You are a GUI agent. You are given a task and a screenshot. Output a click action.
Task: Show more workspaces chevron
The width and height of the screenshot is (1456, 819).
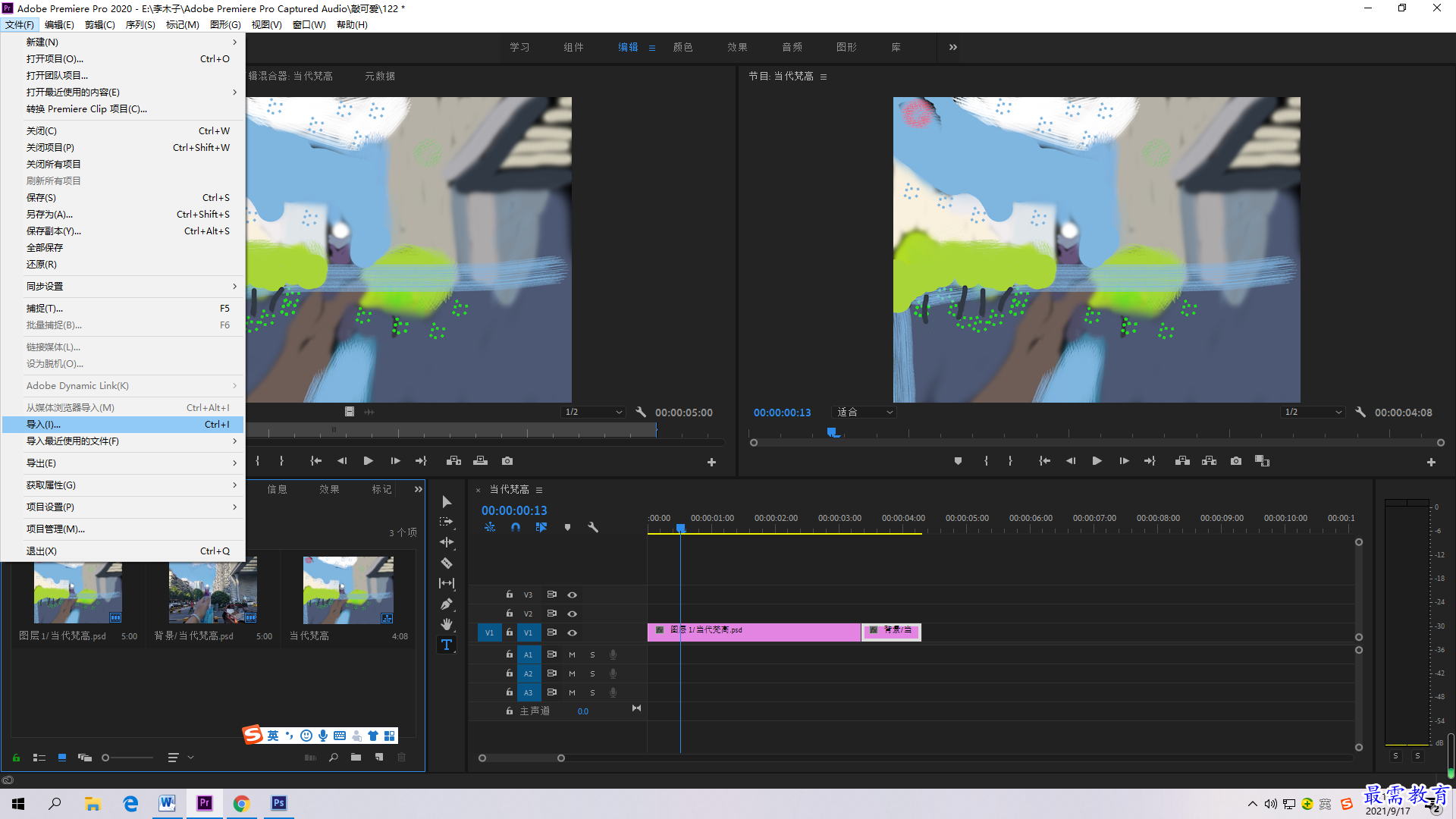pos(952,47)
